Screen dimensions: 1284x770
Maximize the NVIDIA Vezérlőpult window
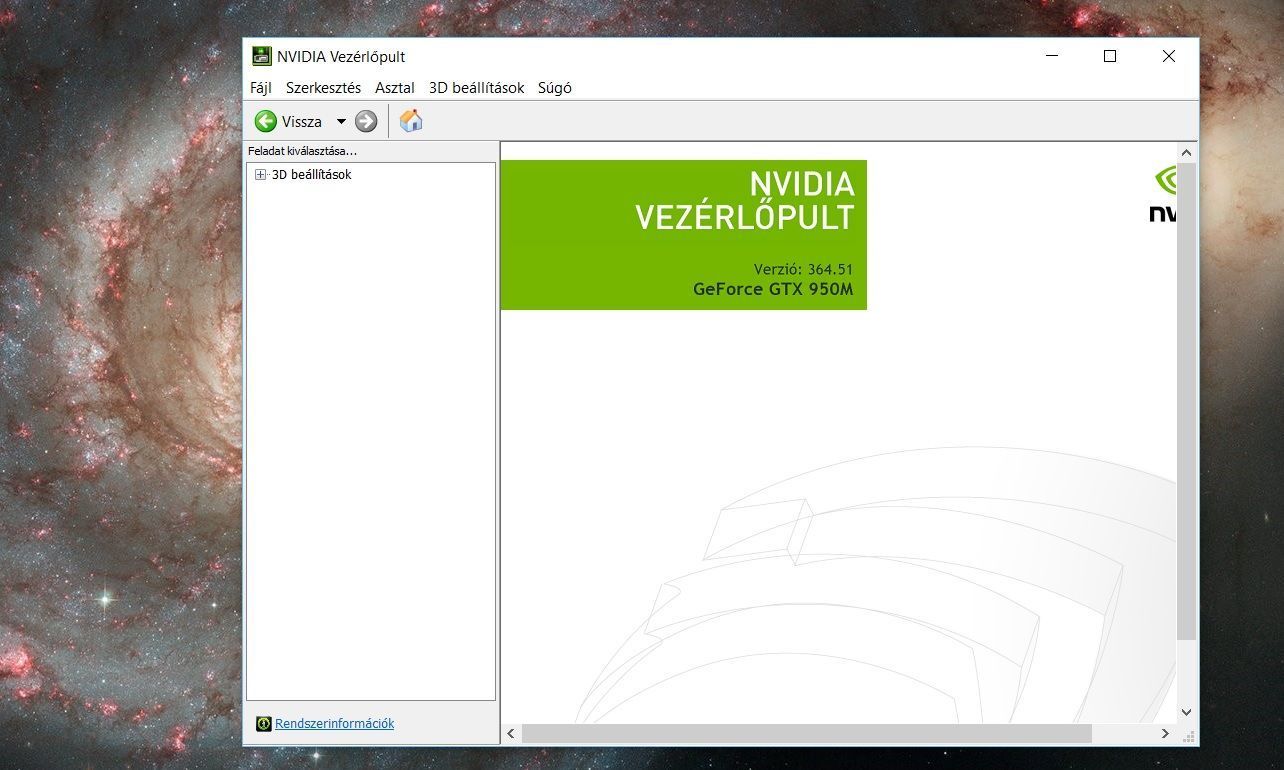point(1110,56)
